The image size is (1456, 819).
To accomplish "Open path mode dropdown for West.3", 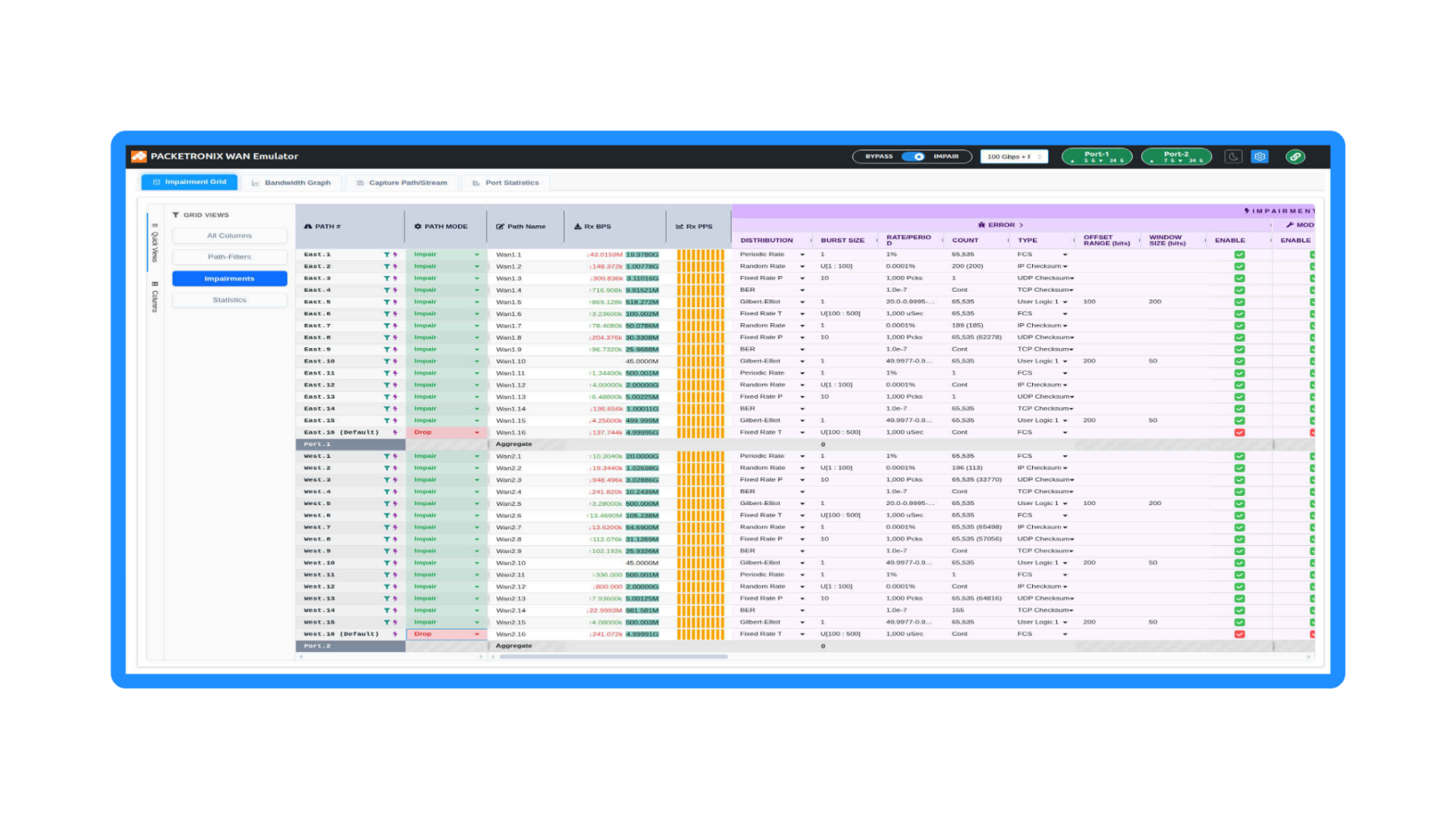I will pyautogui.click(x=477, y=480).
